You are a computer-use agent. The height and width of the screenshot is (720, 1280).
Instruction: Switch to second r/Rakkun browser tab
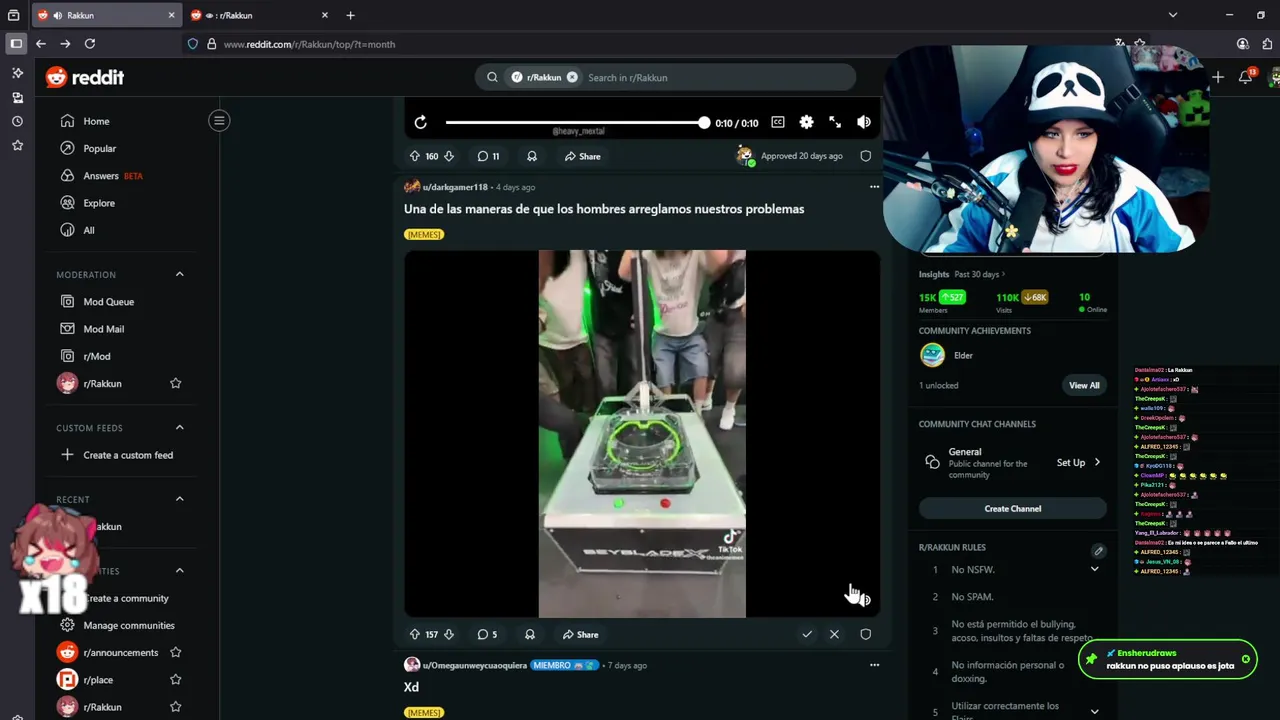click(x=258, y=15)
